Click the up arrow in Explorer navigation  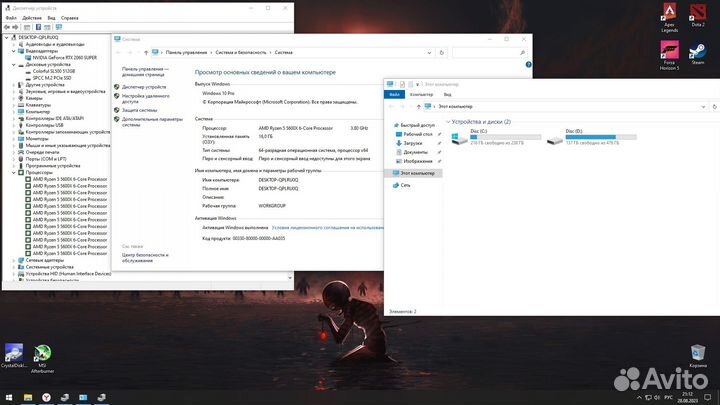coord(418,107)
